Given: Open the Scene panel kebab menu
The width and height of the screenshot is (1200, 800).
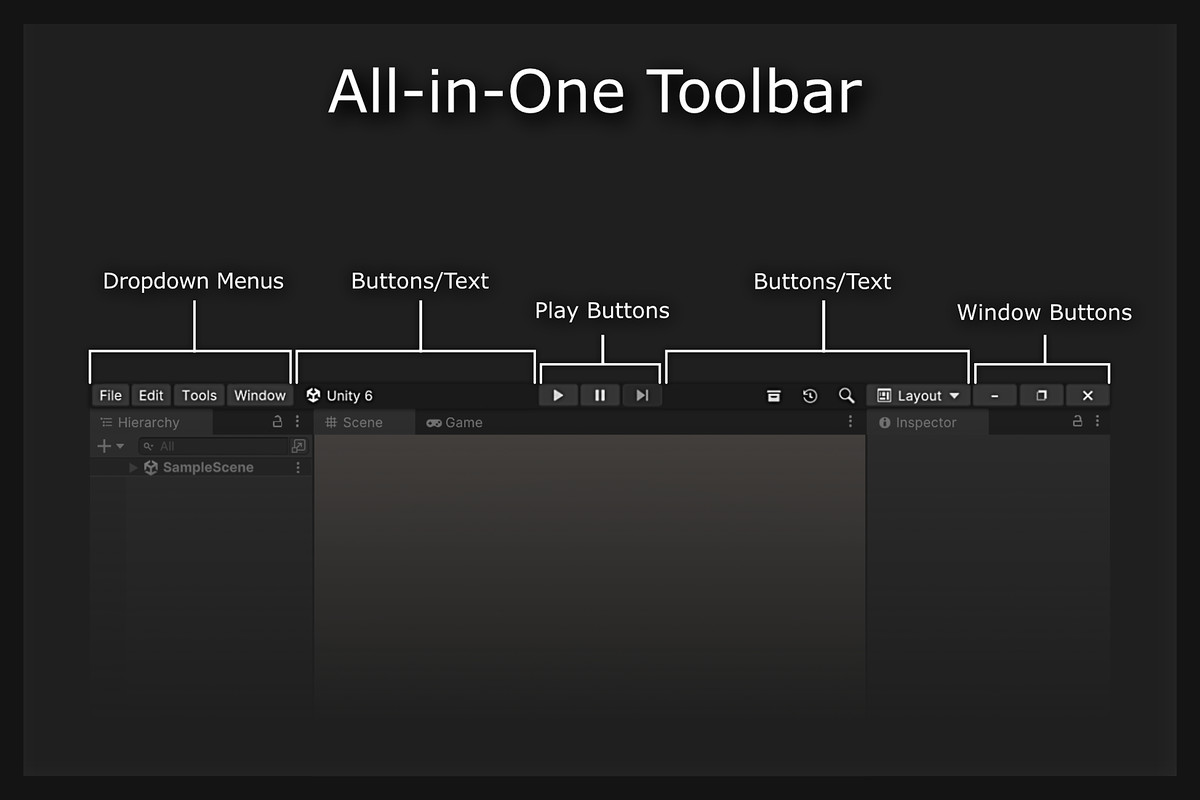Looking at the screenshot, I should pyautogui.click(x=850, y=421).
